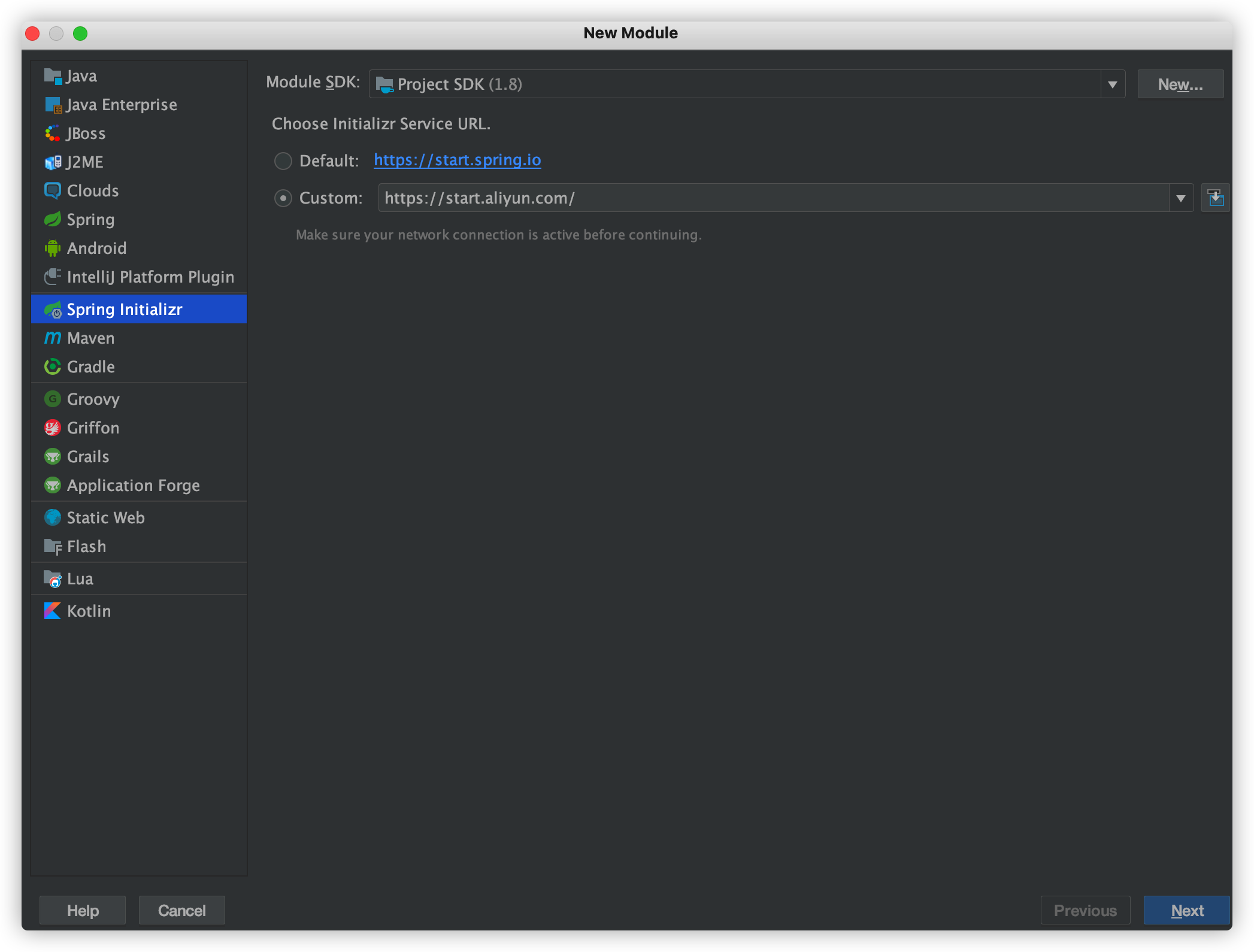Screen dimensions: 1254x952
Task: Click the Java Enterprise icon
Action: [53, 105]
